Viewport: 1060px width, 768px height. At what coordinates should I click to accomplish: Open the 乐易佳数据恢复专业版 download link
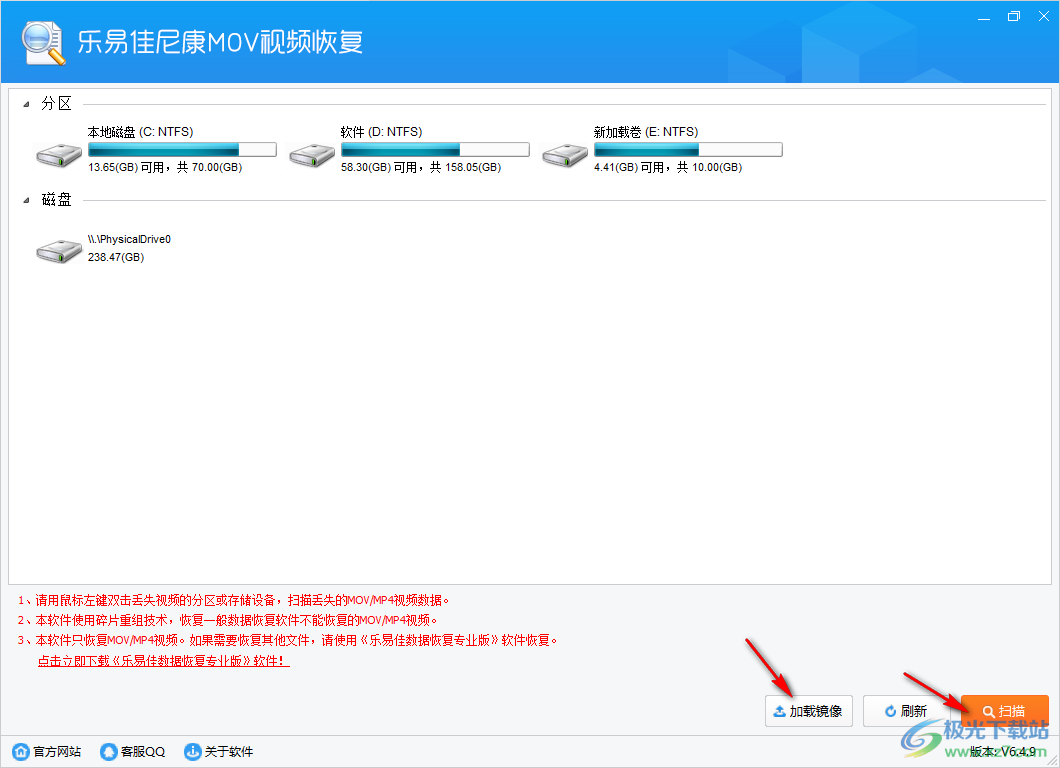(164, 661)
